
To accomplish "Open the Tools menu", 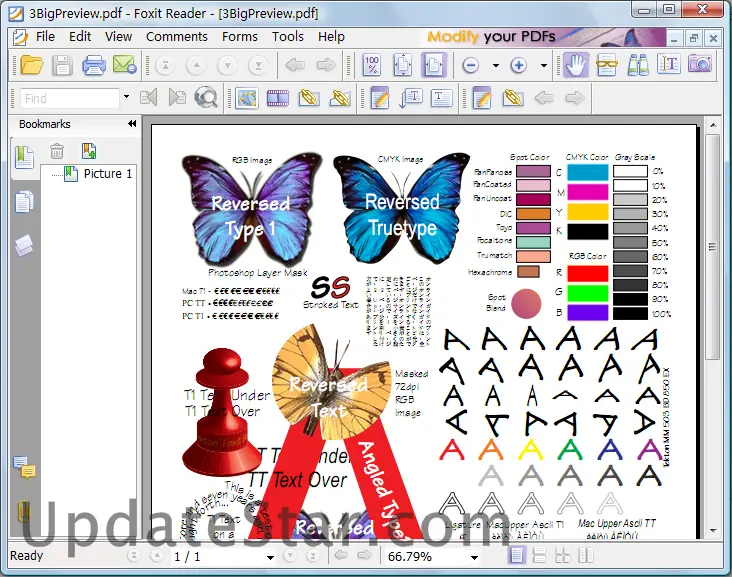I will point(288,36).
